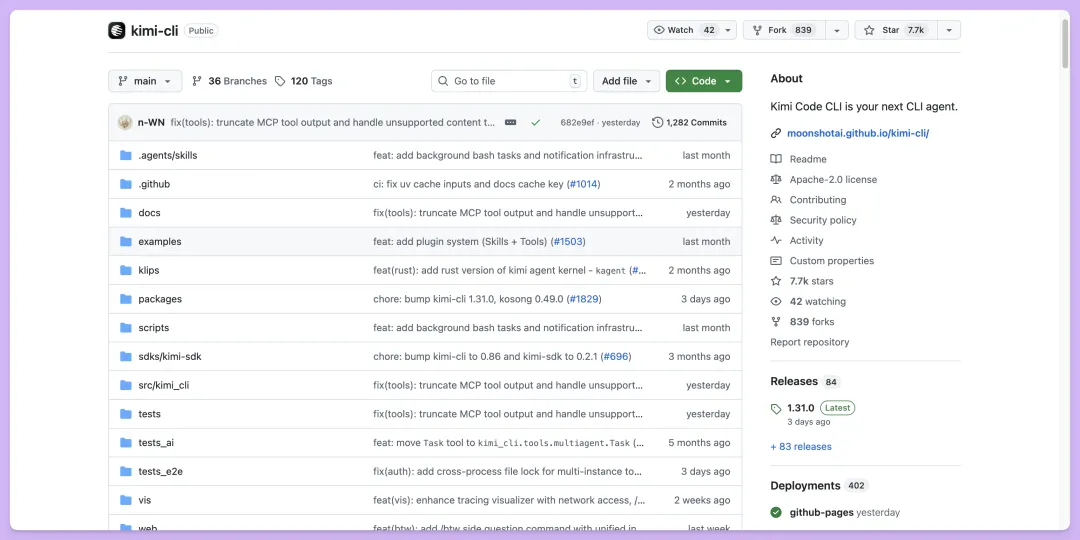This screenshot has height=540, width=1080.
Task: Expand the Fork options dropdown arrow
Action: point(836,30)
